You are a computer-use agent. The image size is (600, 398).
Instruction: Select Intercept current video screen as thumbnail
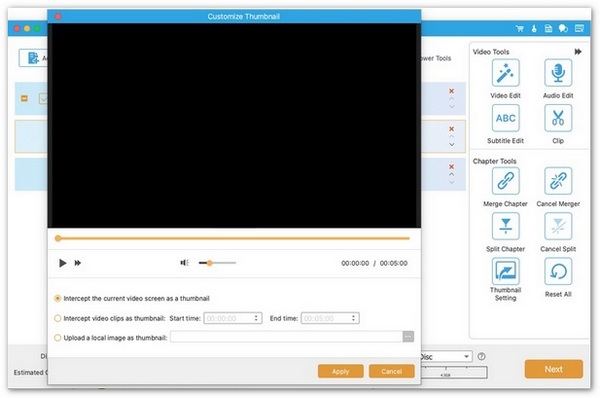point(57,298)
